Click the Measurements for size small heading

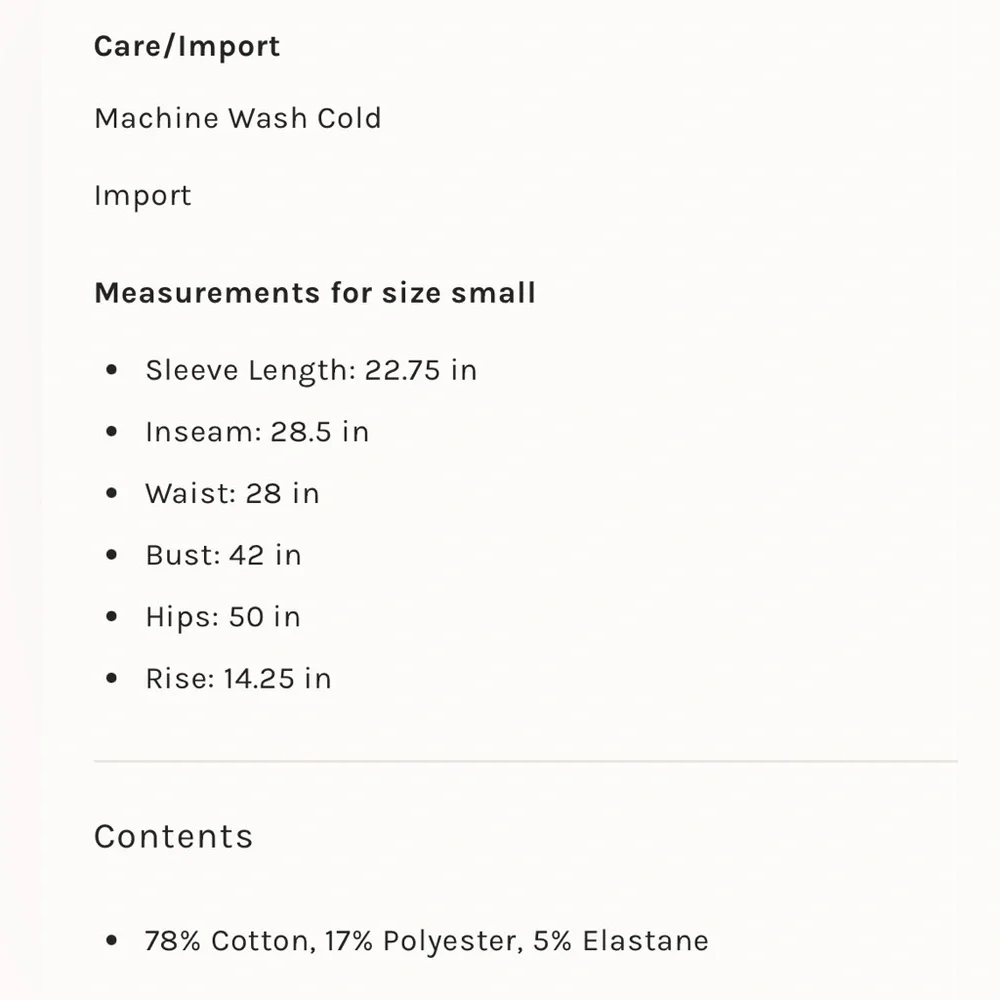point(315,293)
